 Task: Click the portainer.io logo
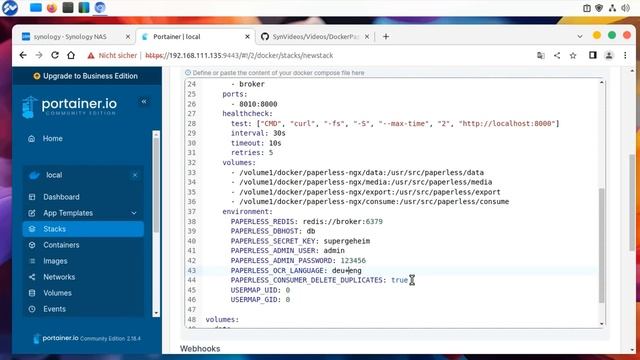(69, 107)
